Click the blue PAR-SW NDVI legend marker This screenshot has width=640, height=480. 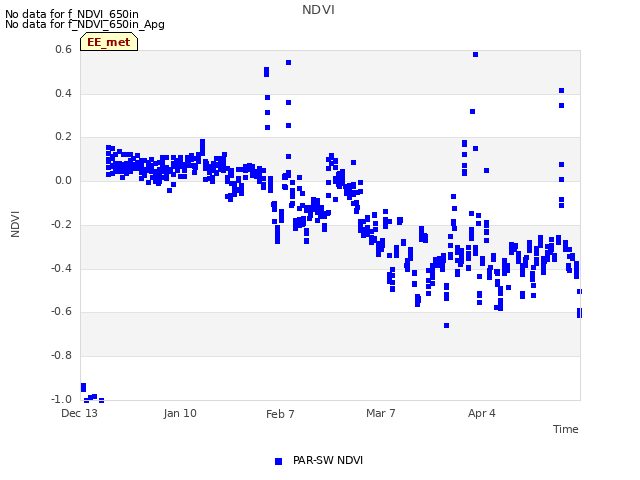(278, 461)
